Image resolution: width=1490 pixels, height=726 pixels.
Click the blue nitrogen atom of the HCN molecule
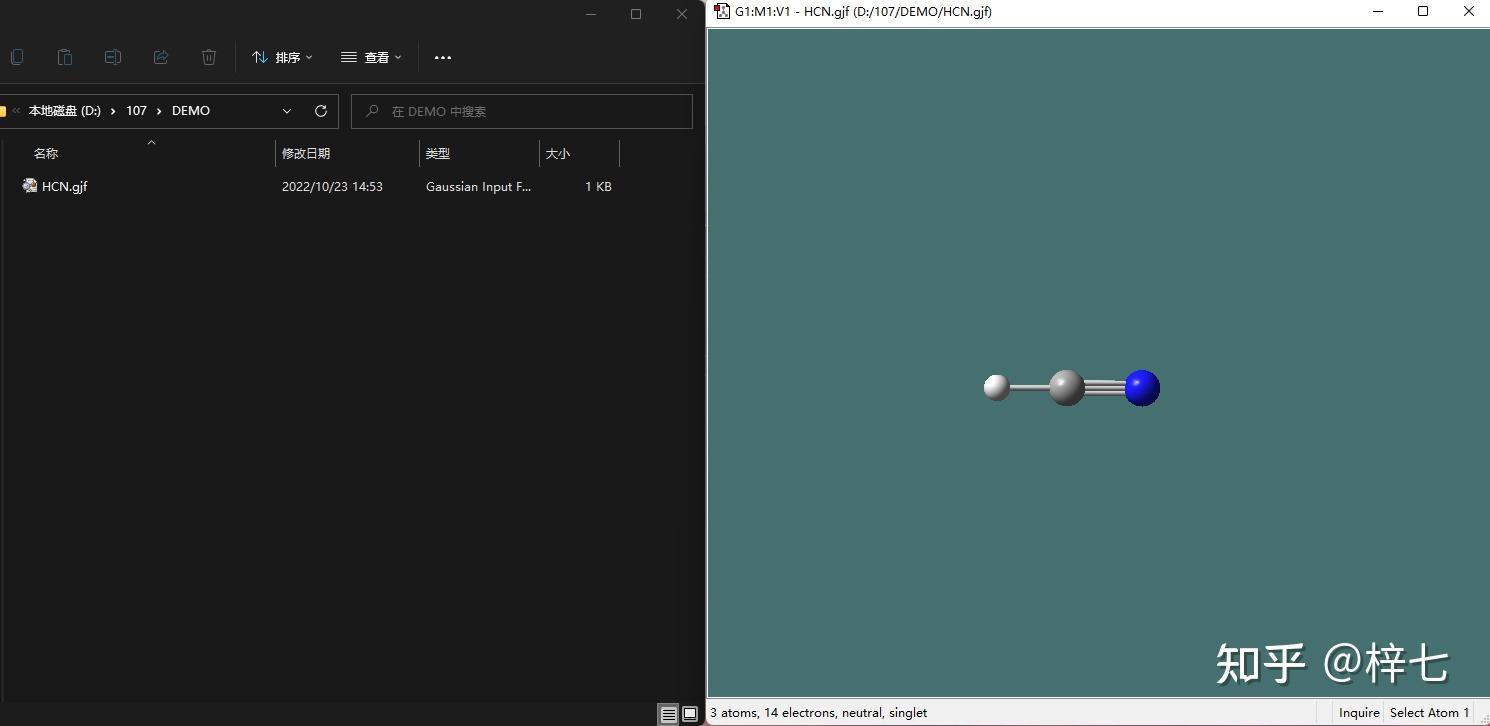(x=1143, y=388)
